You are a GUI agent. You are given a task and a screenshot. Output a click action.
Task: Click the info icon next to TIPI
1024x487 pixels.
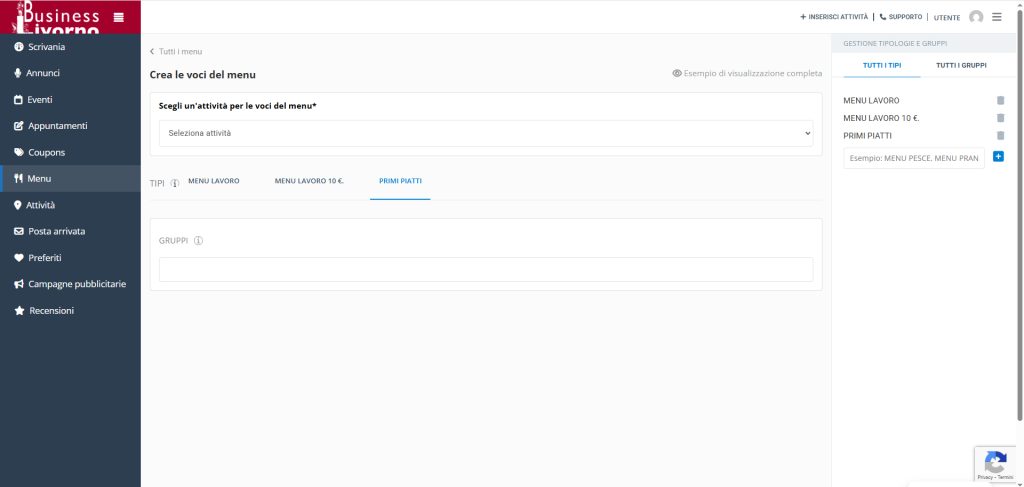tap(175, 183)
